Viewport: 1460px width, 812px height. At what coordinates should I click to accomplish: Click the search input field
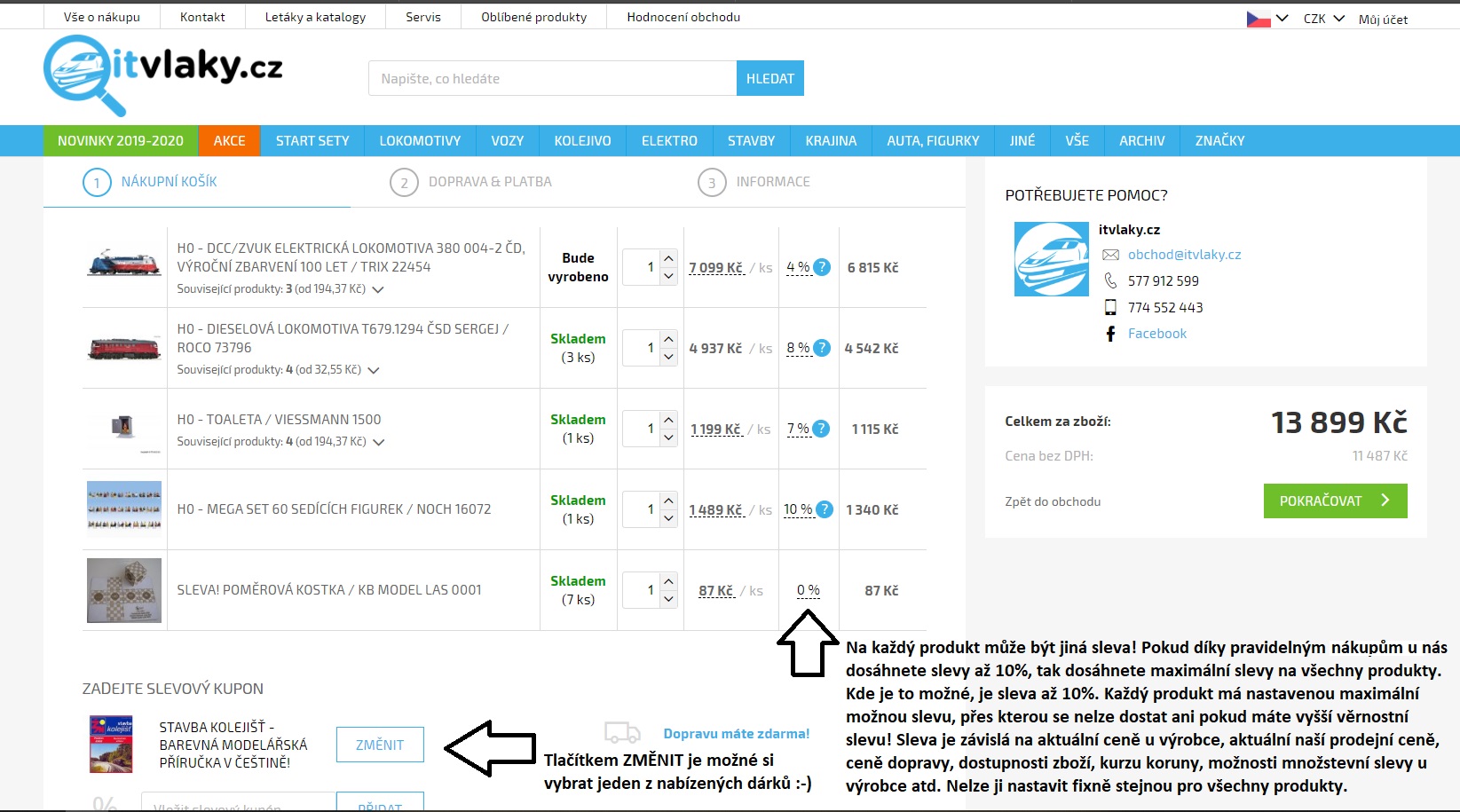(552, 79)
